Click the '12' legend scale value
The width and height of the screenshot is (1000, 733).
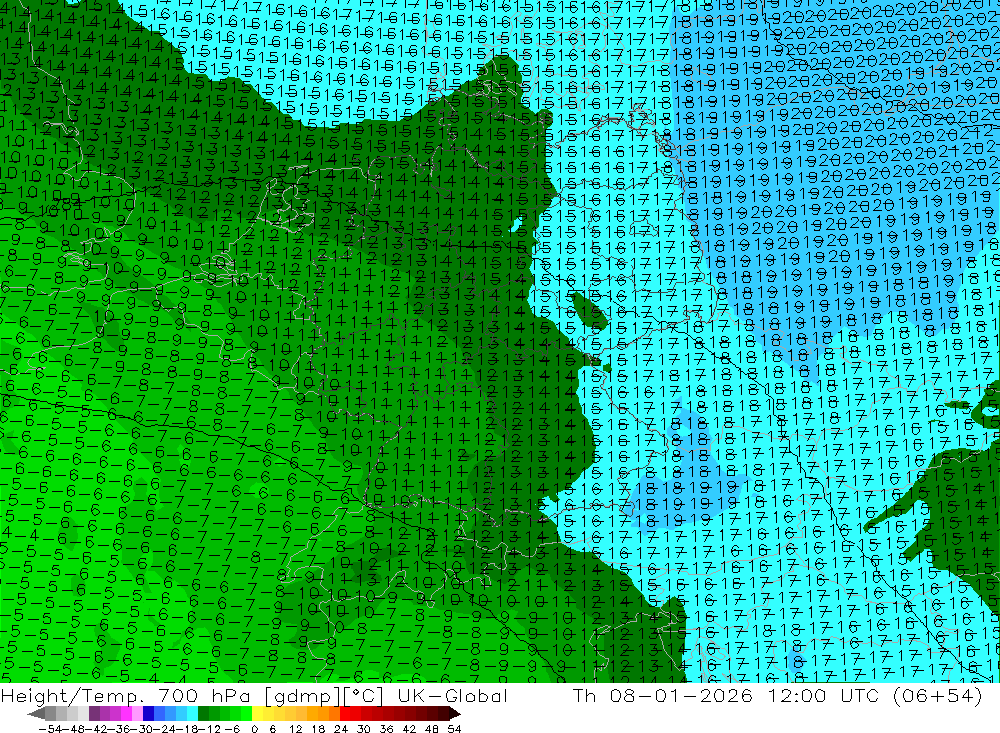[296, 729]
